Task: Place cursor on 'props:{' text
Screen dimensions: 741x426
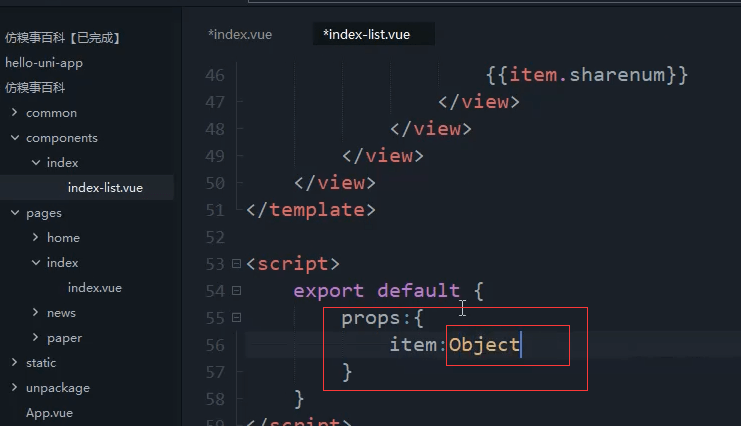Action: coord(382,318)
